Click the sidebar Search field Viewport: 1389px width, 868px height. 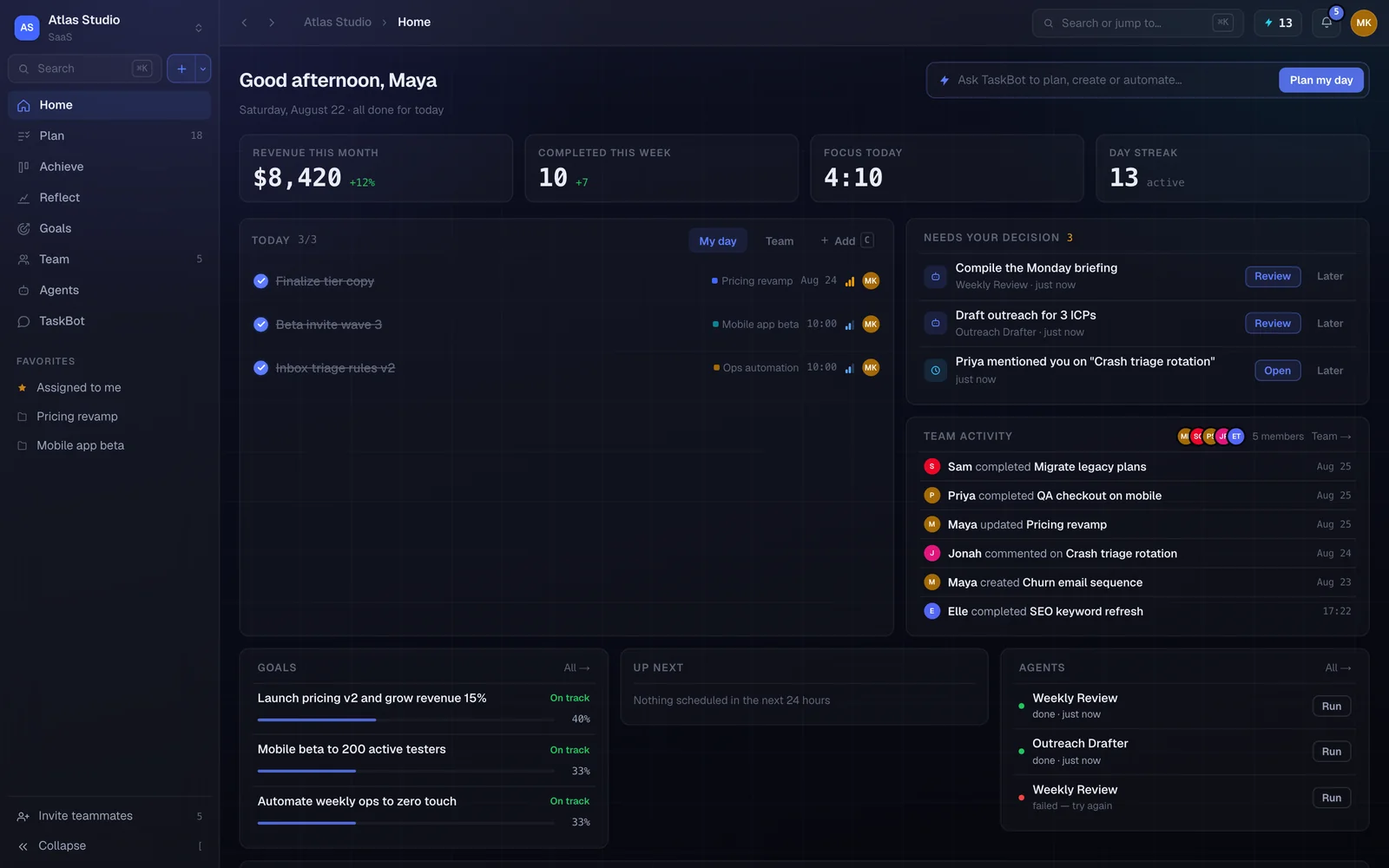(85, 69)
